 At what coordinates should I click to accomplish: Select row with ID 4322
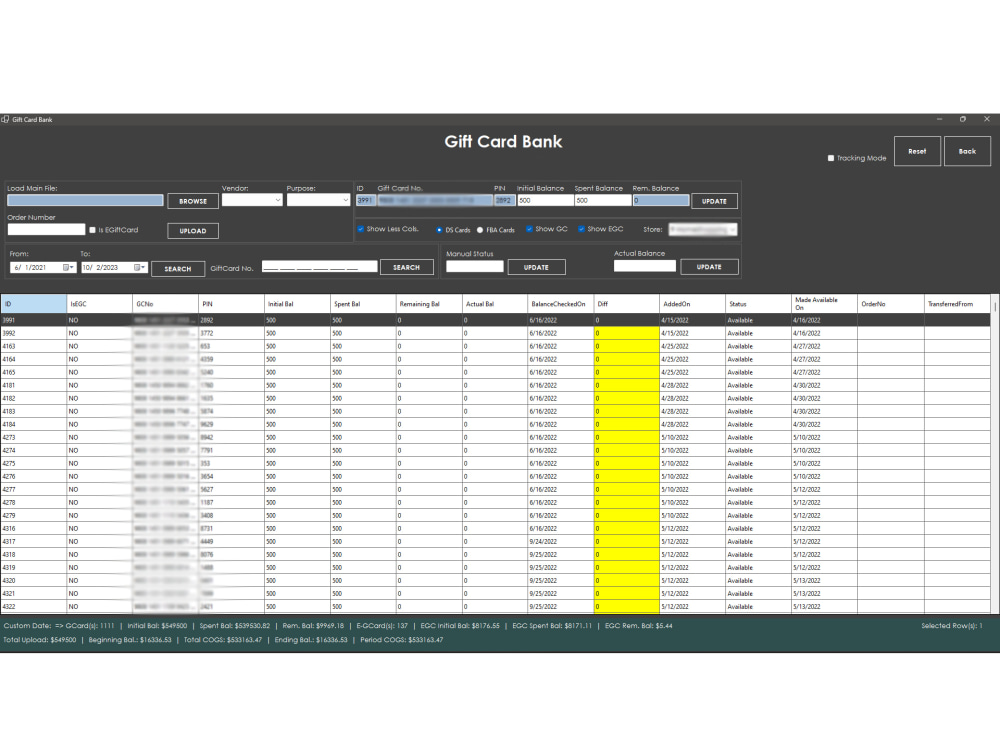click(495, 607)
